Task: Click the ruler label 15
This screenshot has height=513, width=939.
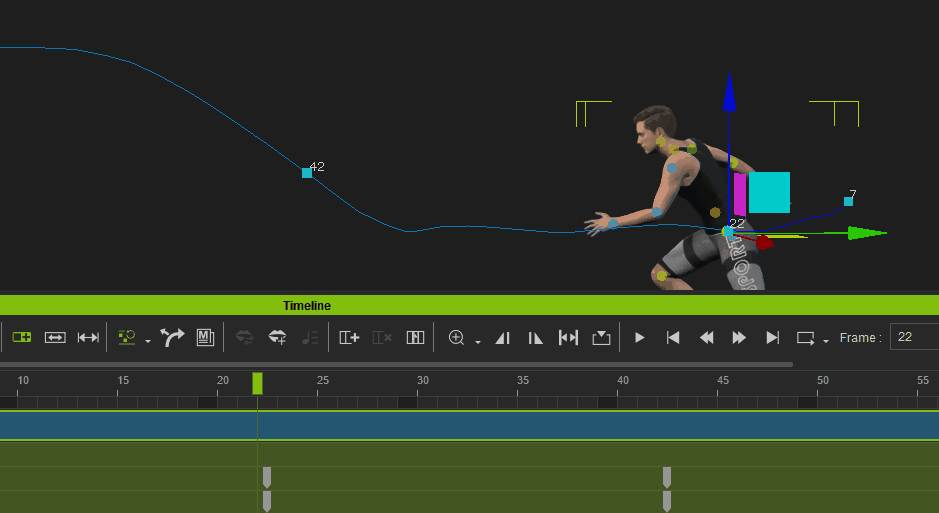Action: [x=123, y=380]
